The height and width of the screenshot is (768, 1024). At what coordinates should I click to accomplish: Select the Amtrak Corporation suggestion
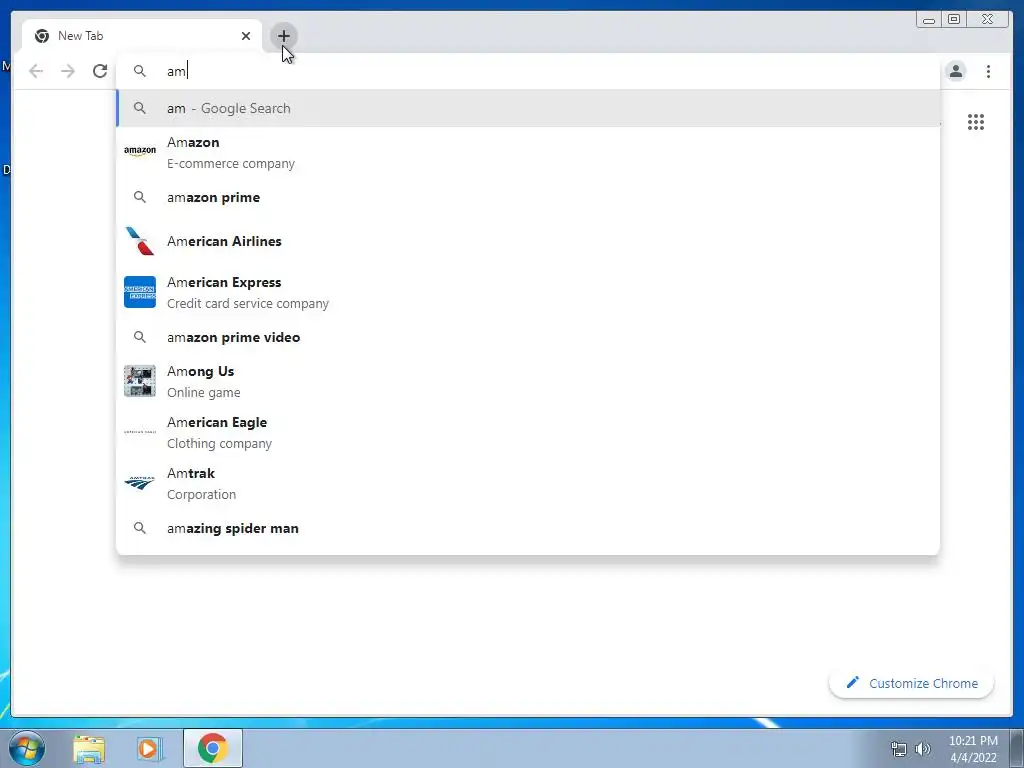528,483
